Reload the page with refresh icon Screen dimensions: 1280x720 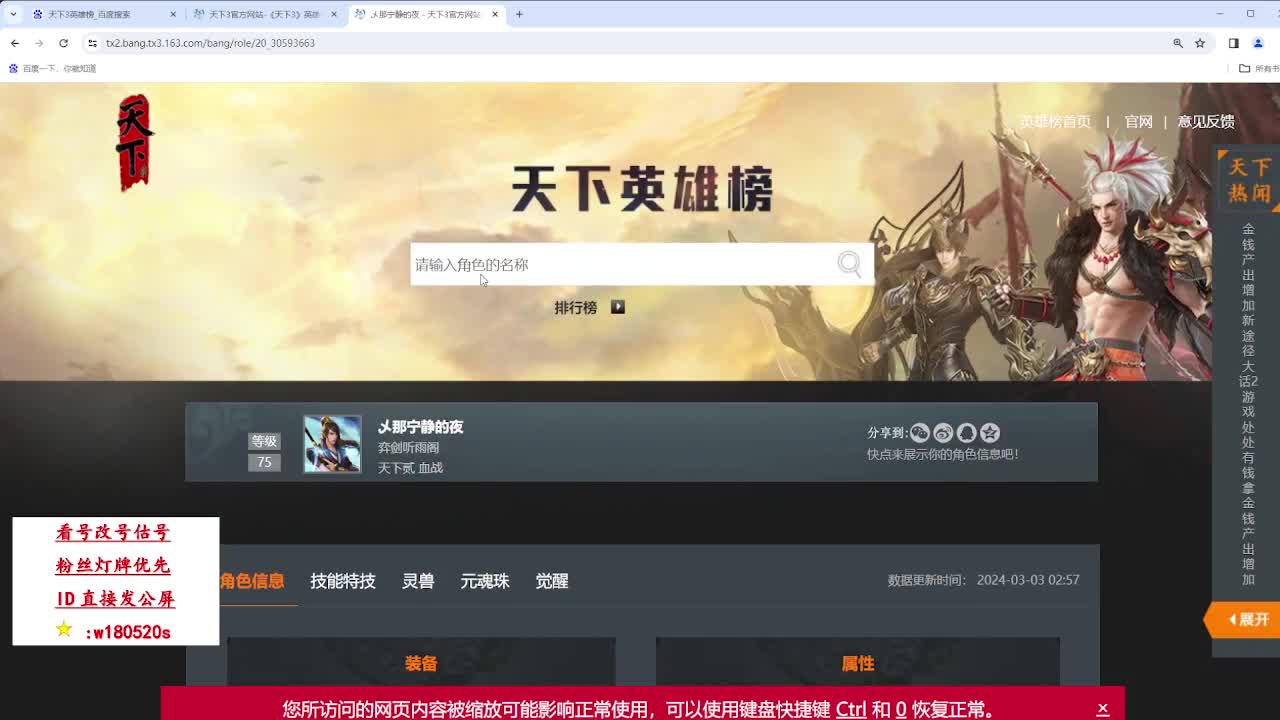tap(63, 43)
